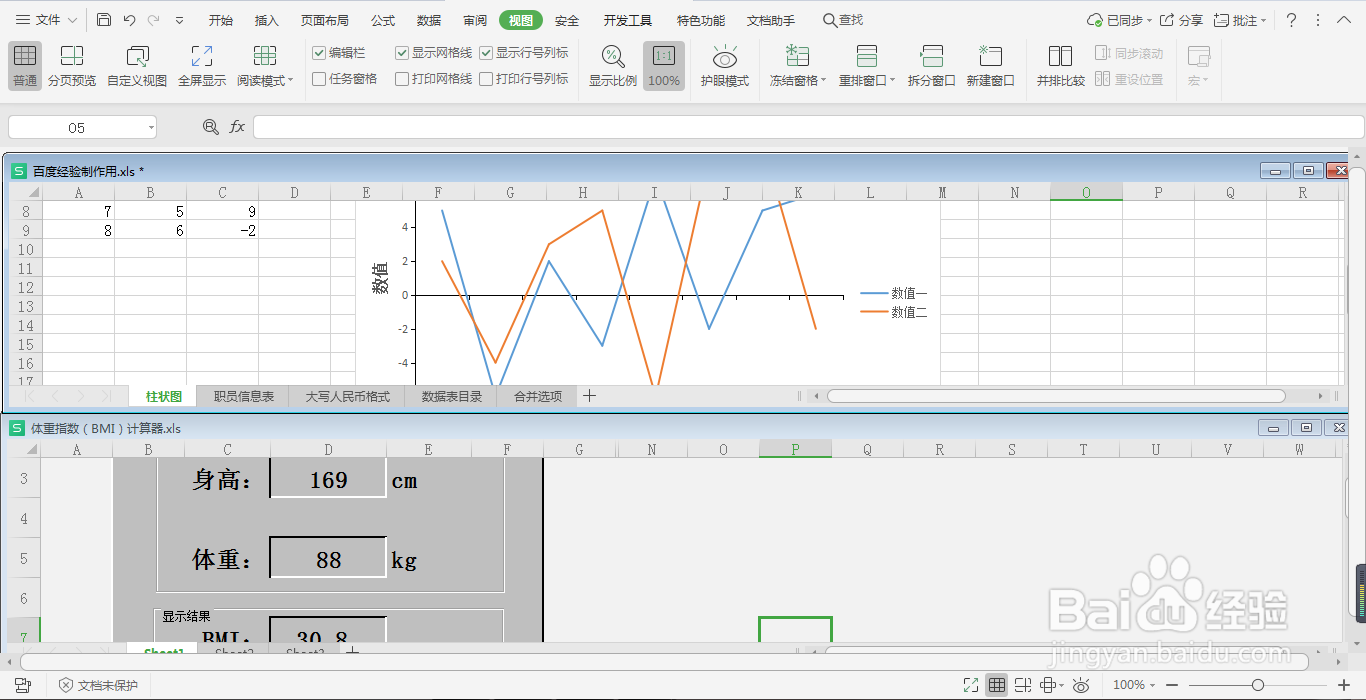Enable 打印行号列标 print headings checkbox
The height and width of the screenshot is (700, 1366).
[486, 79]
